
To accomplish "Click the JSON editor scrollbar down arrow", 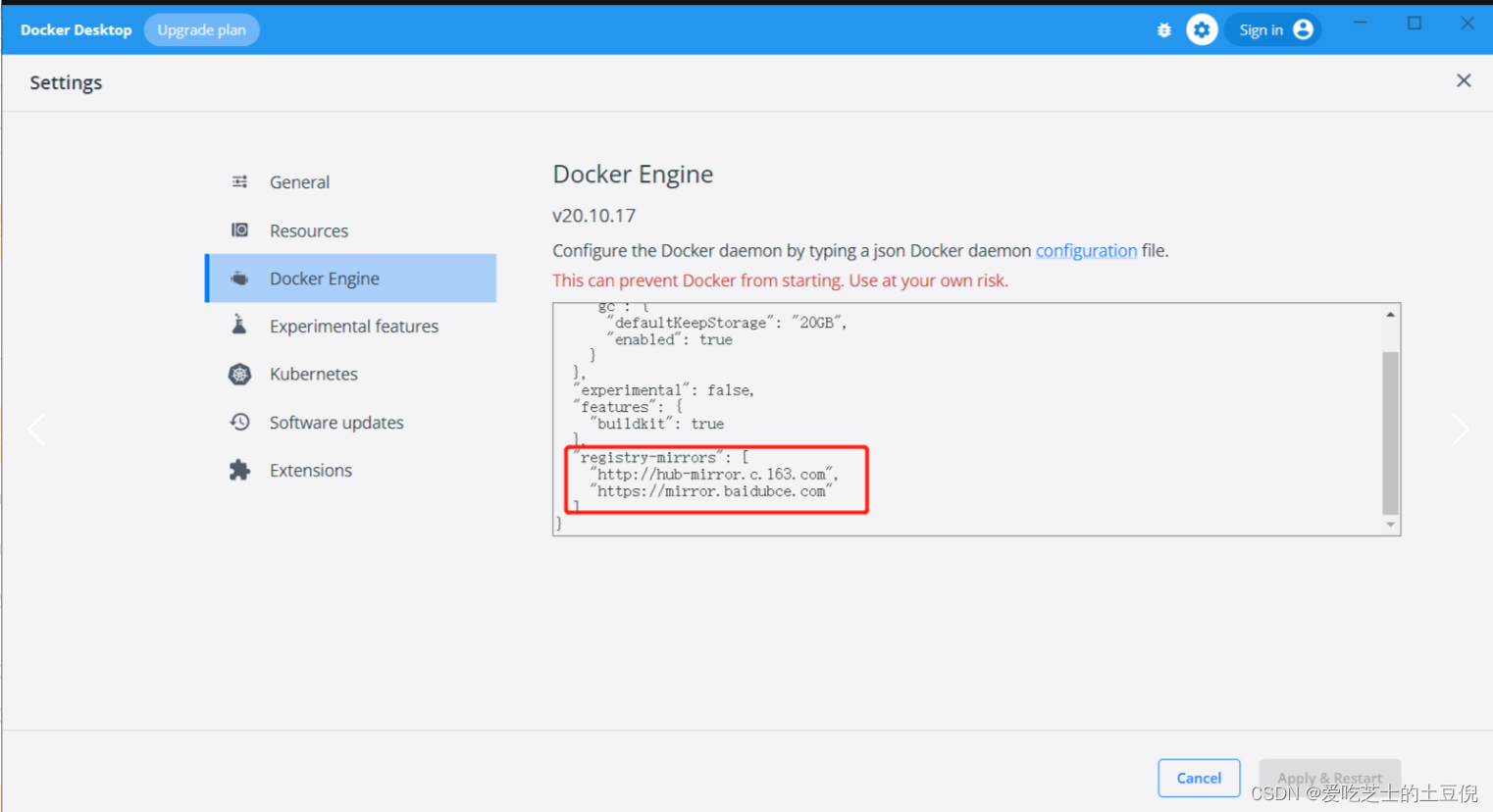I will 1390,525.
